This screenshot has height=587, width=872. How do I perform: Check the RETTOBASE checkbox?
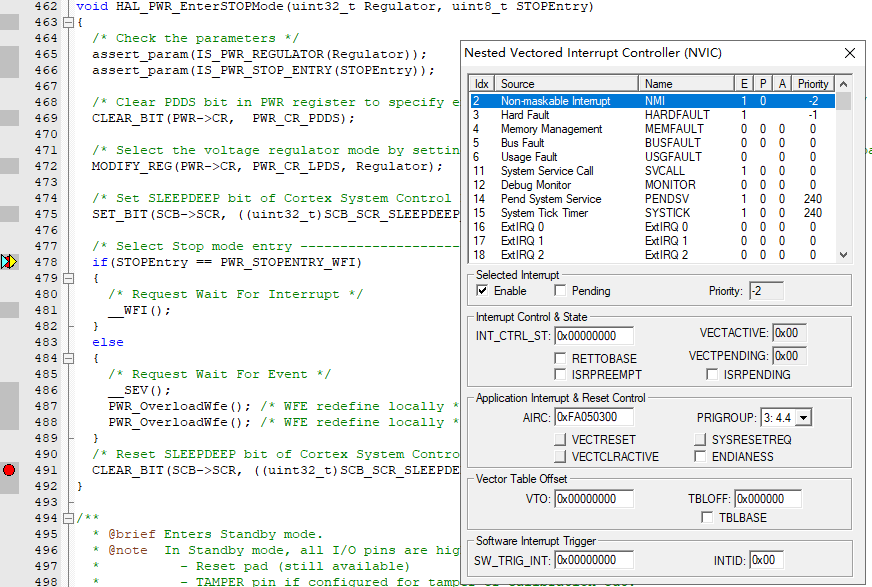560,359
